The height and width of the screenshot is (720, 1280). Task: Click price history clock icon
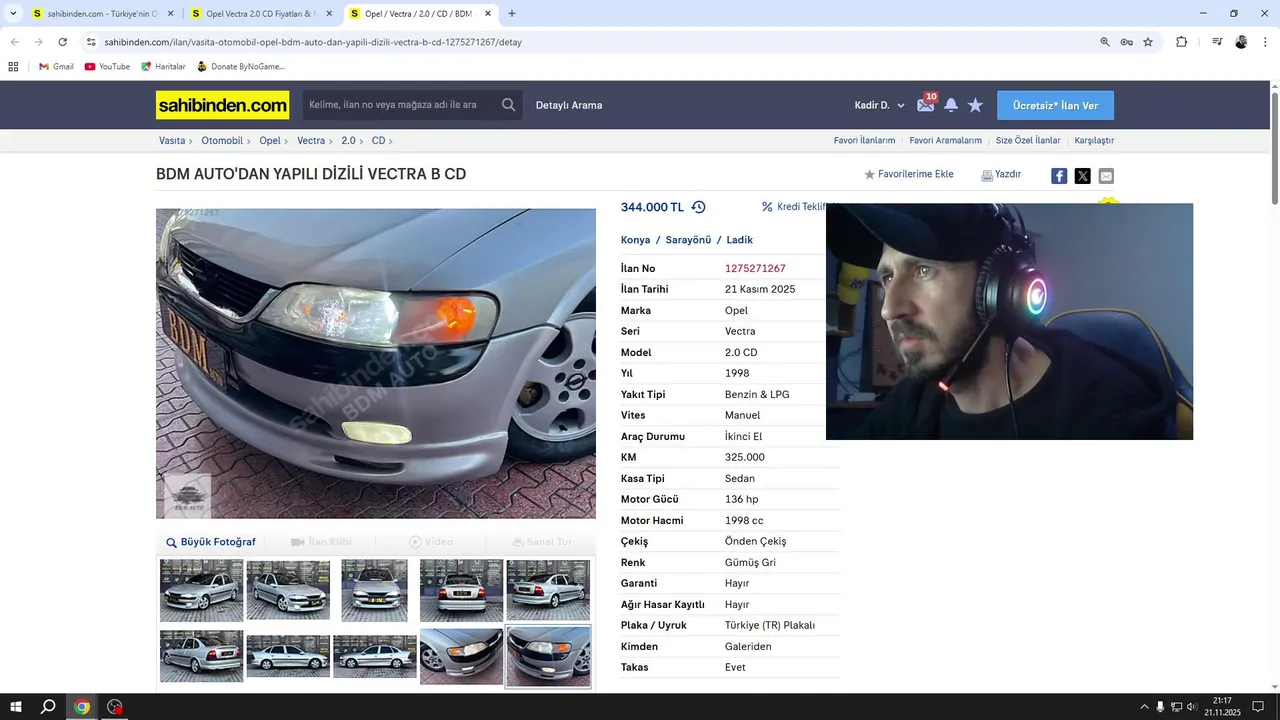point(698,207)
